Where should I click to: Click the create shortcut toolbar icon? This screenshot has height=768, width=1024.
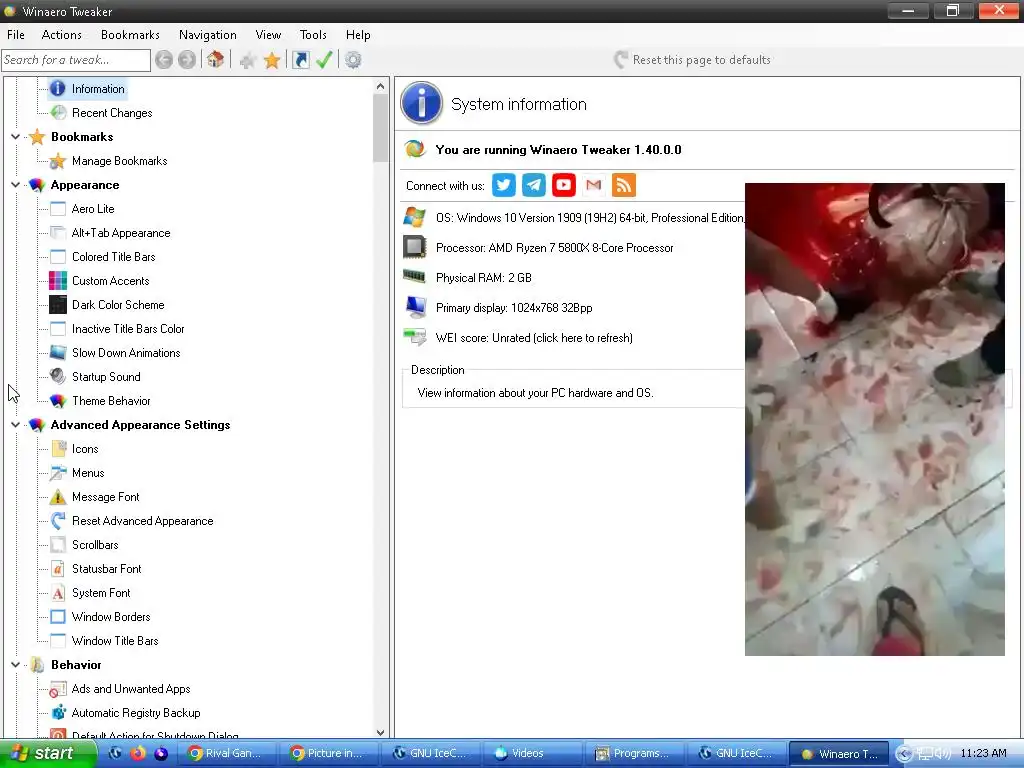[x=300, y=60]
